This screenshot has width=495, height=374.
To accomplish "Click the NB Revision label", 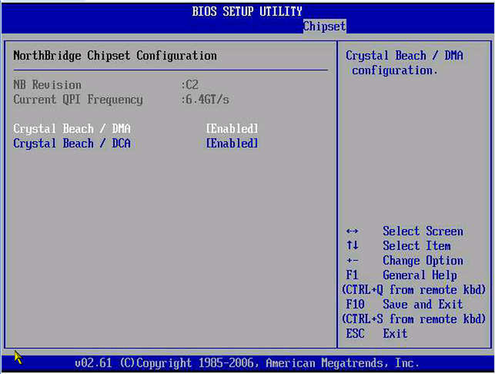I will pos(47,85).
